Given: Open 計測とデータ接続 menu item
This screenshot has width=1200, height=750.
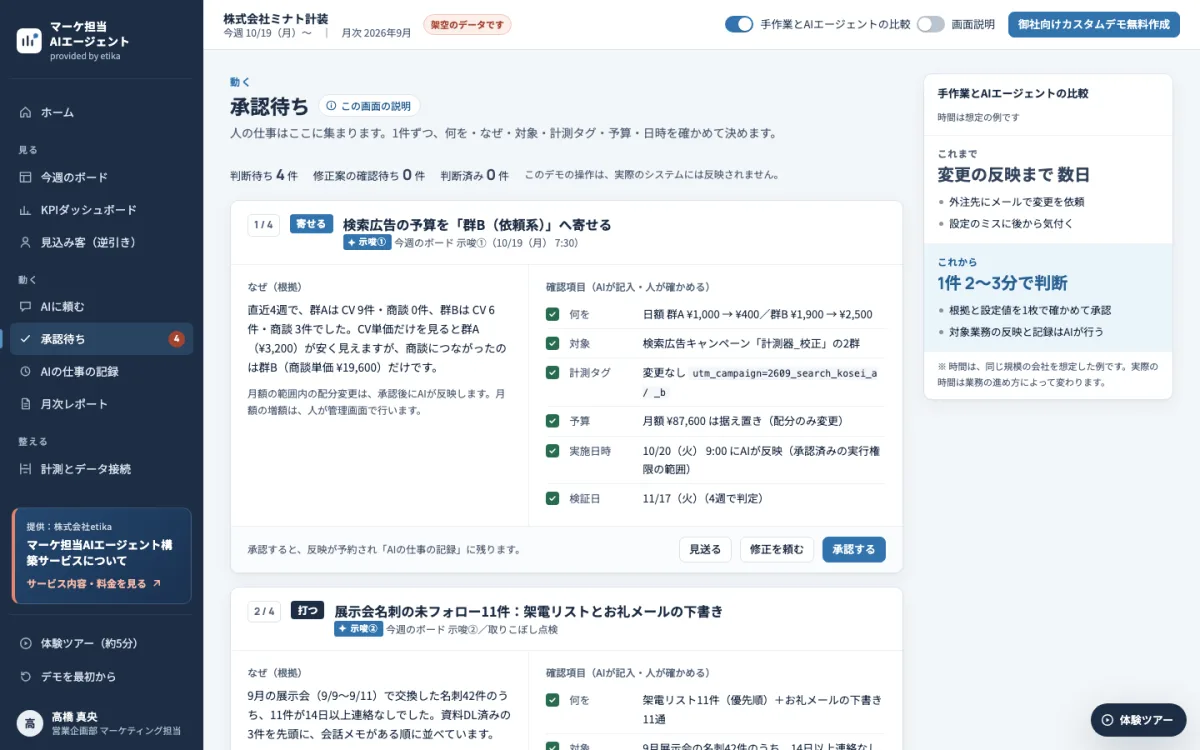Looking at the screenshot, I should pyautogui.click(x=101, y=469).
